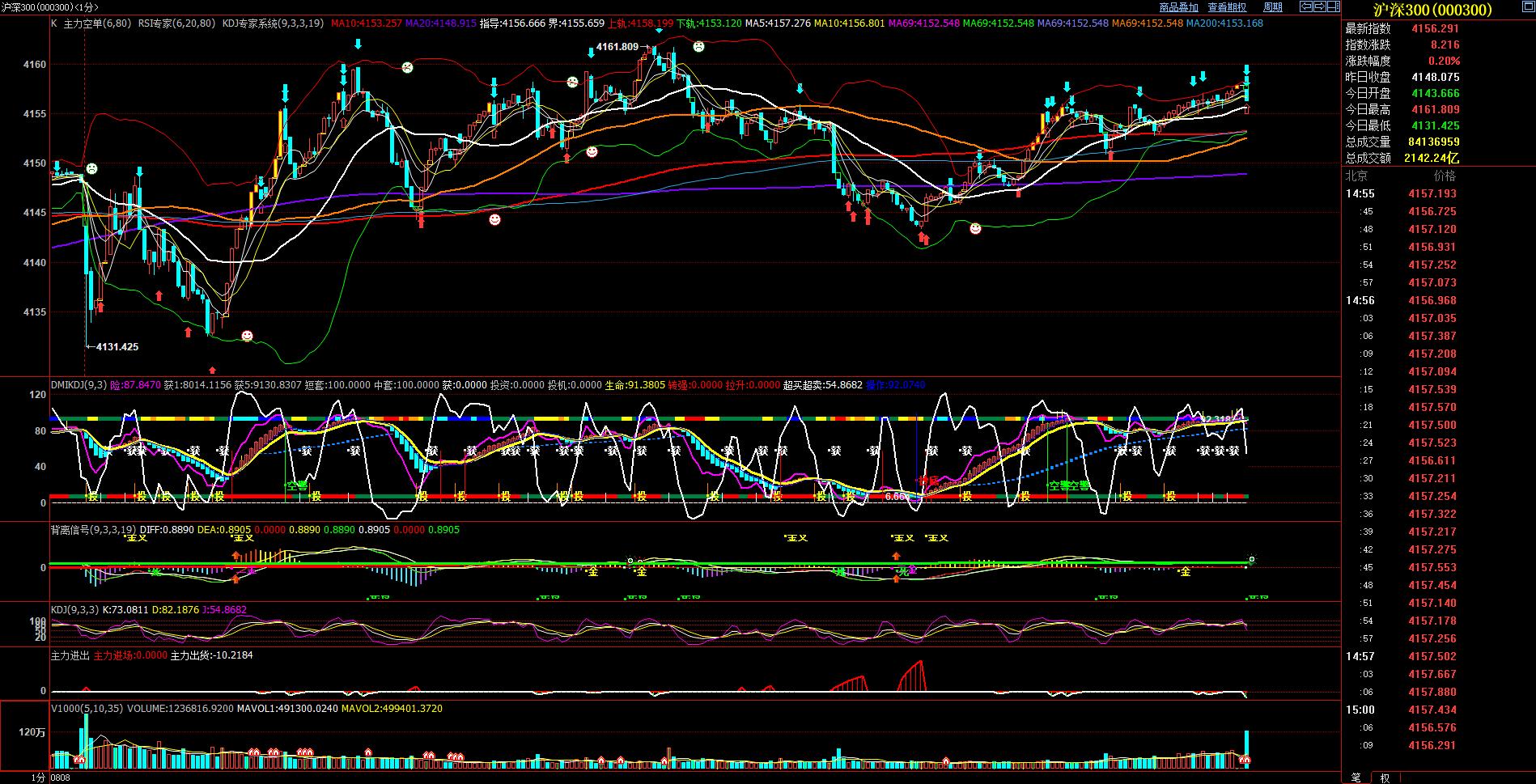Select the RSI专家(6,20,80) indicator label

coord(176,23)
